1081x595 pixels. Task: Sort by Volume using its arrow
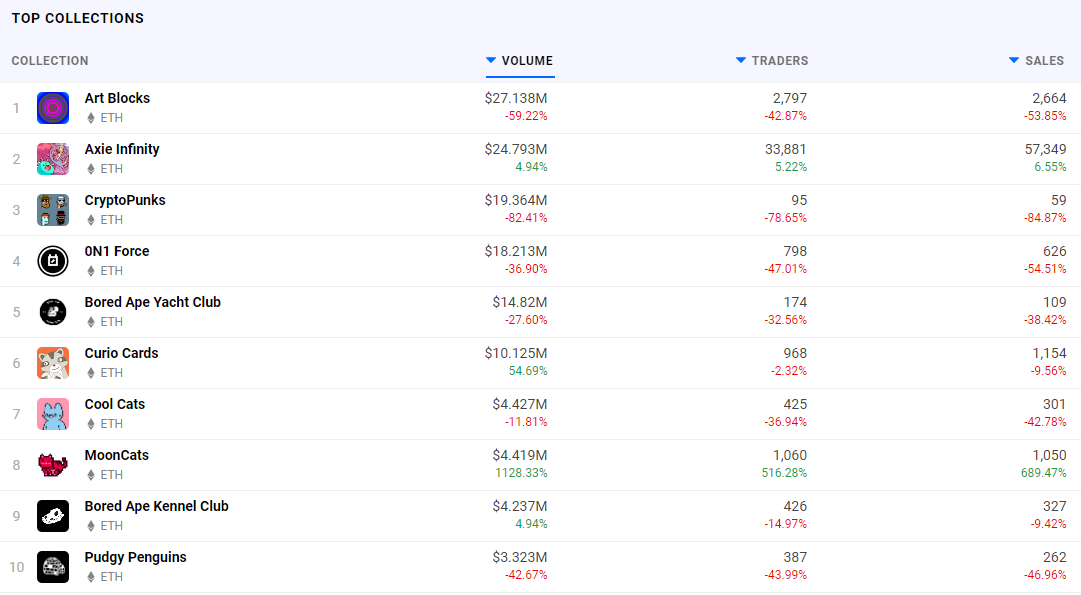[491, 61]
